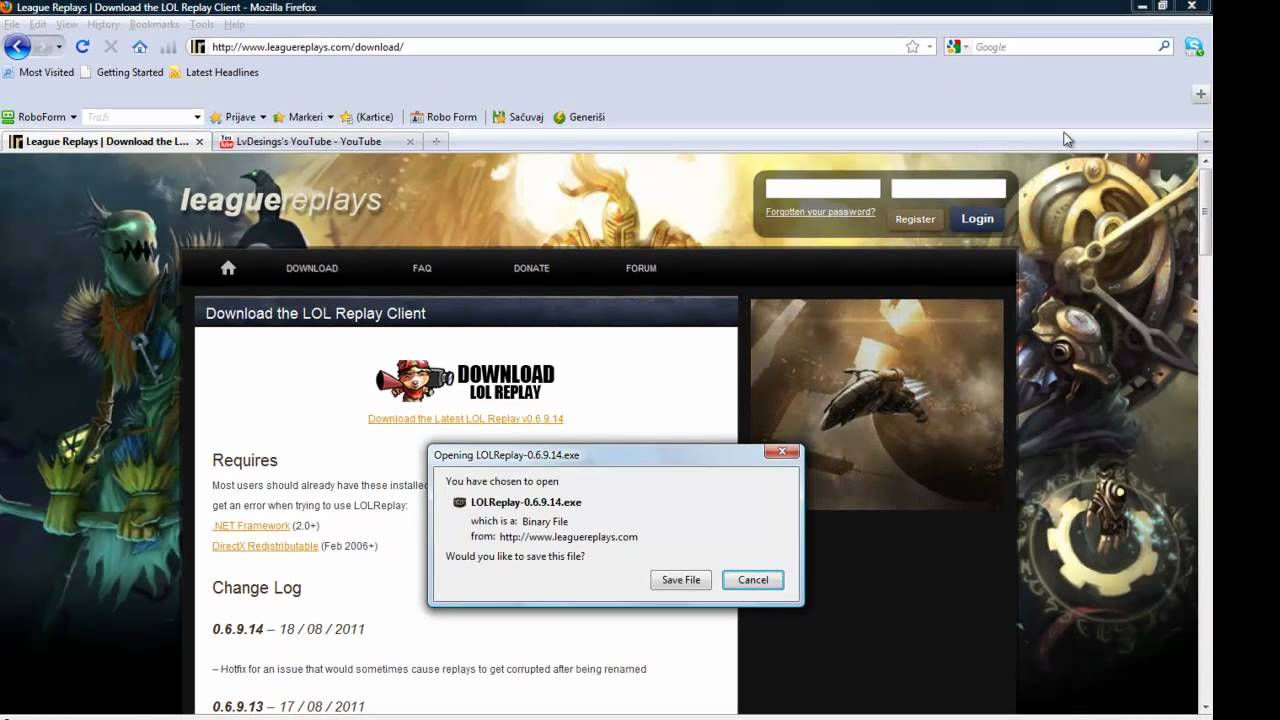
Task: Open a new tab with plus icon
Action: tap(436, 142)
